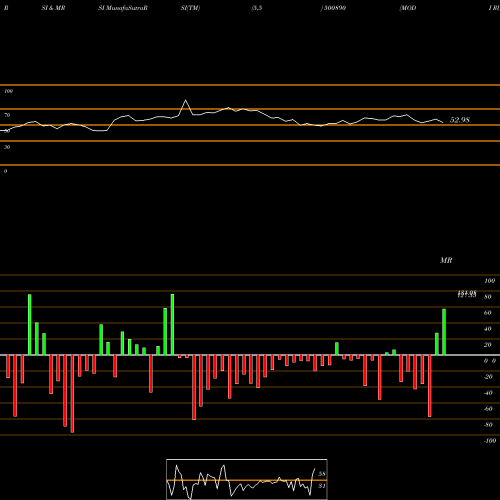Open the mini RSI overview chart thumbnail

tap(247, 479)
